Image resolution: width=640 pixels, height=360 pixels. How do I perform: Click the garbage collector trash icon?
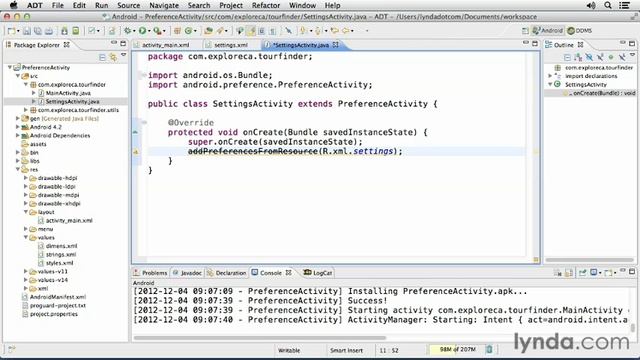click(x=489, y=349)
